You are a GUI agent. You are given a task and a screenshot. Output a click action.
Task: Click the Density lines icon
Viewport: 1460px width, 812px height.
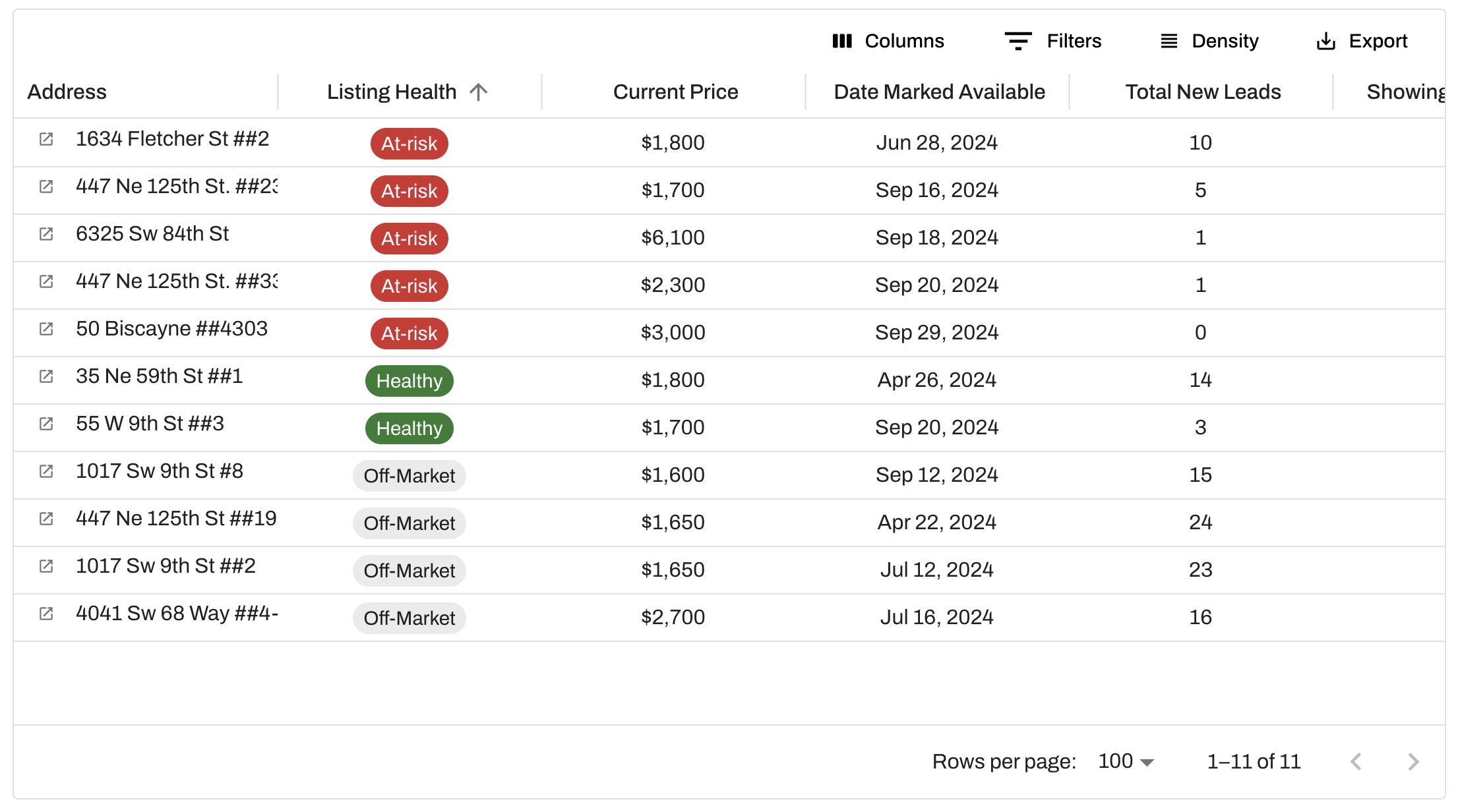(x=1169, y=41)
